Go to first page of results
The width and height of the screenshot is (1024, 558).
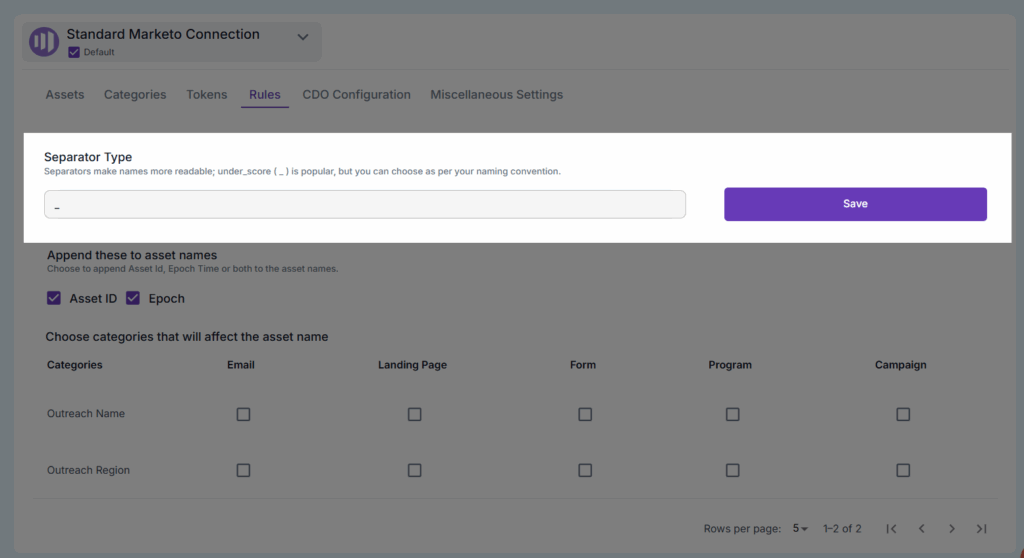[x=891, y=528]
